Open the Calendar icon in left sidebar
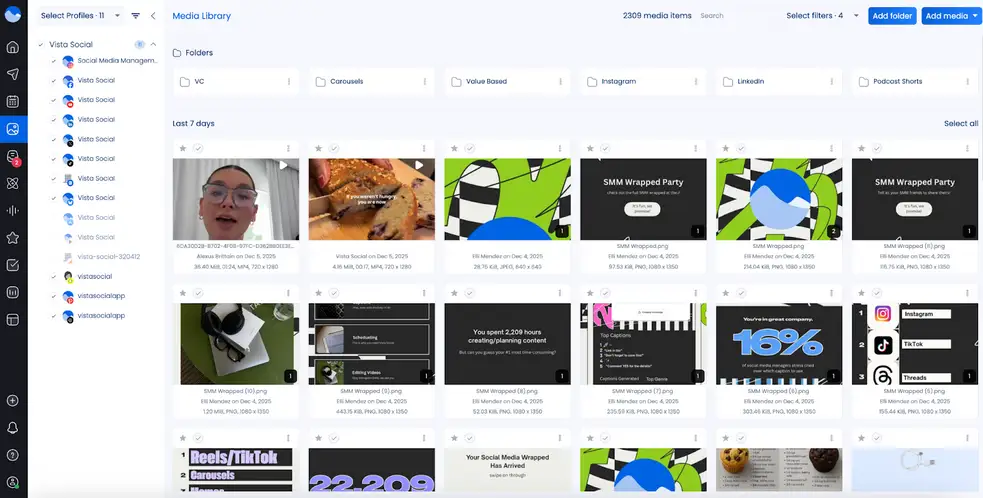This screenshot has width=983, height=498. (13, 101)
